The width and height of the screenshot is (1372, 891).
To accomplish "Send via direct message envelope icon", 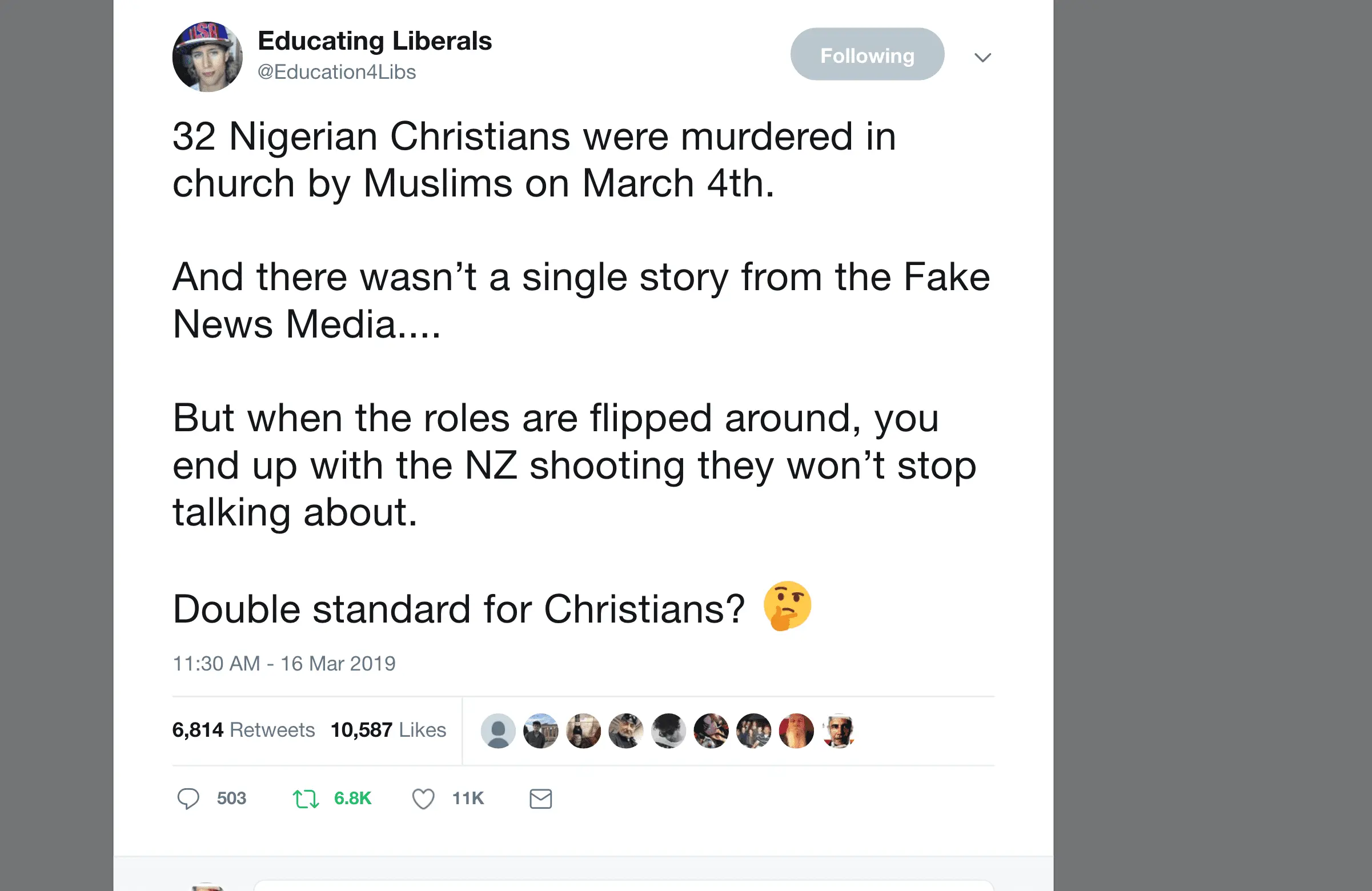I will (541, 799).
